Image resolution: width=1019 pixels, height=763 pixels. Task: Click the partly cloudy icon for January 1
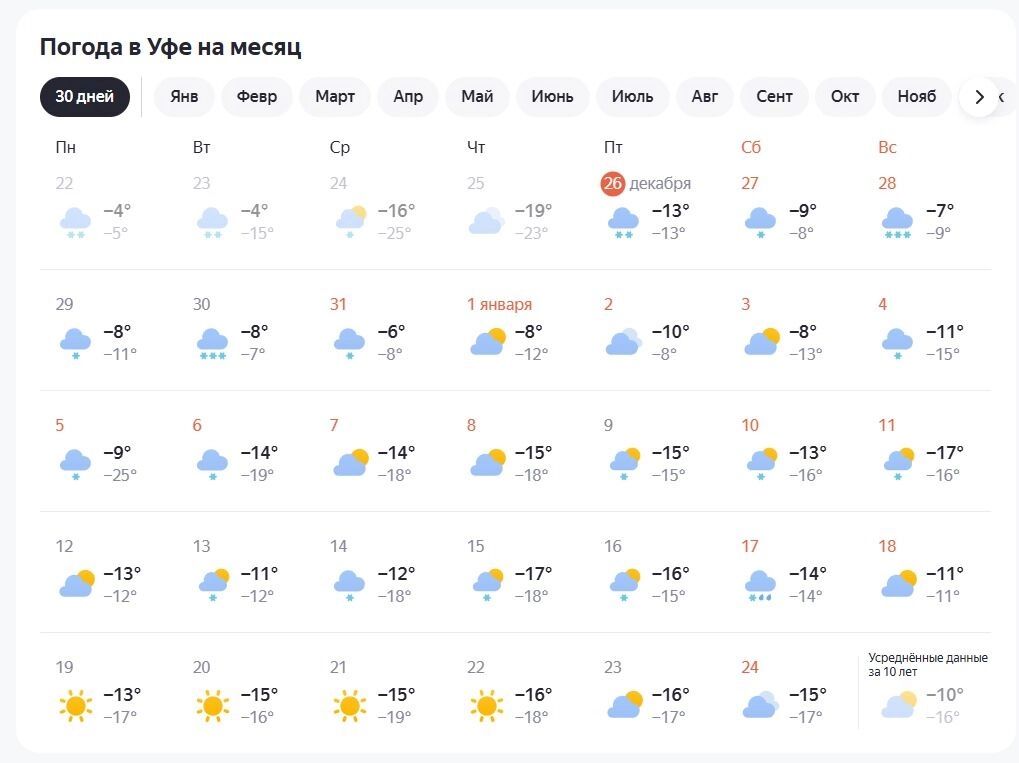pyautogui.click(x=487, y=343)
